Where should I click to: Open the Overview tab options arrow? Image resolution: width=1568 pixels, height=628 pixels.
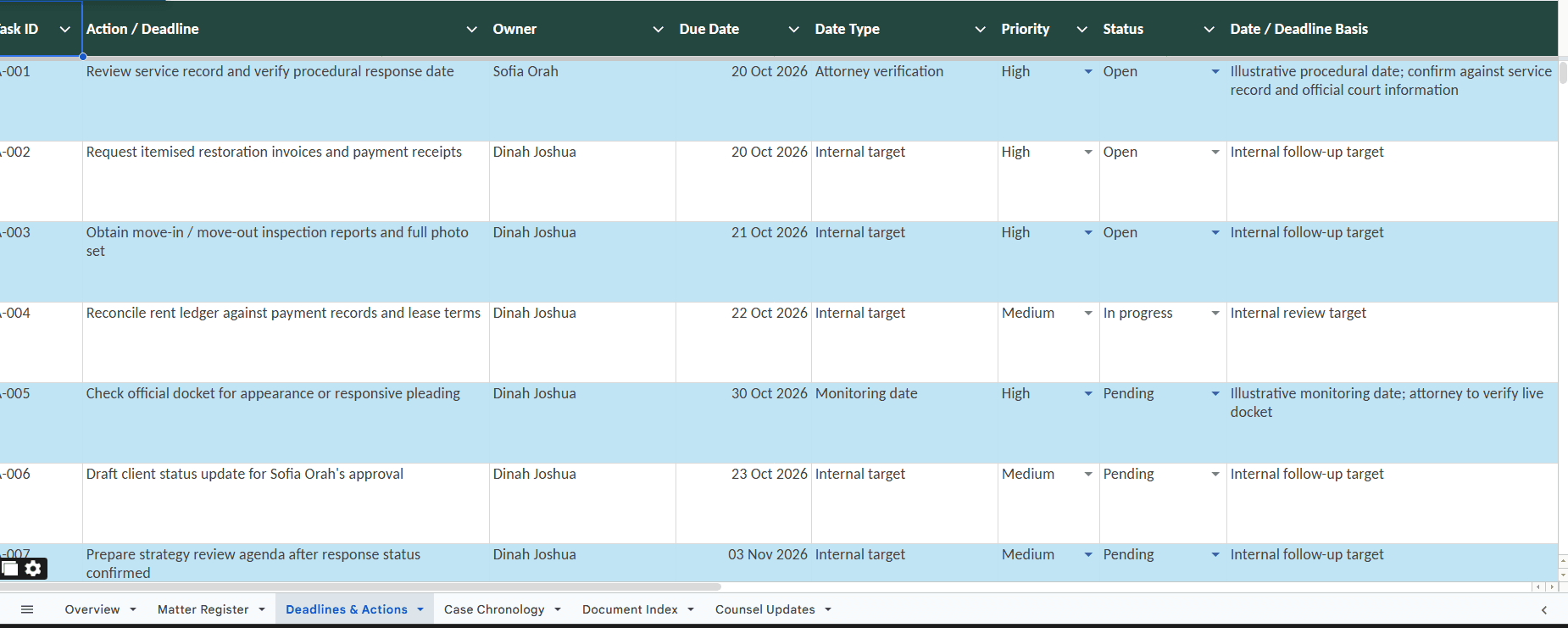tap(133, 609)
